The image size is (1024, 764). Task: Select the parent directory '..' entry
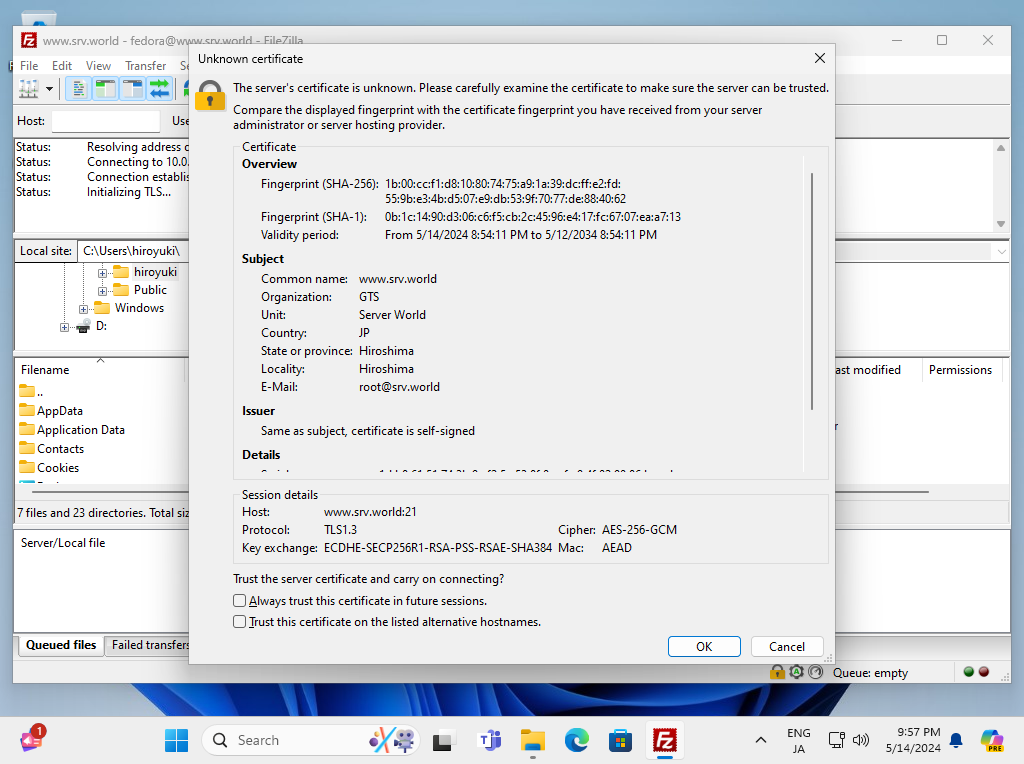(x=31, y=392)
